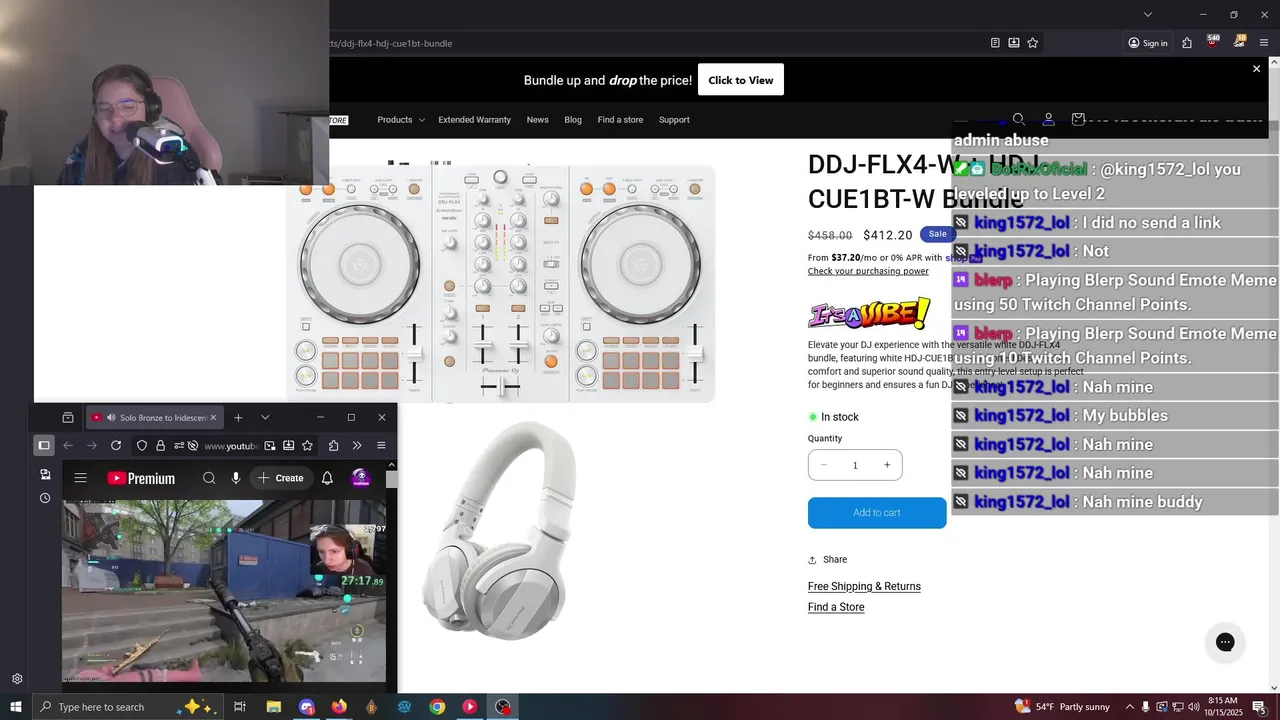This screenshot has width=1280, height=720.
Task: Bookmark the DJ store page with the star
Action: (1033, 43)
